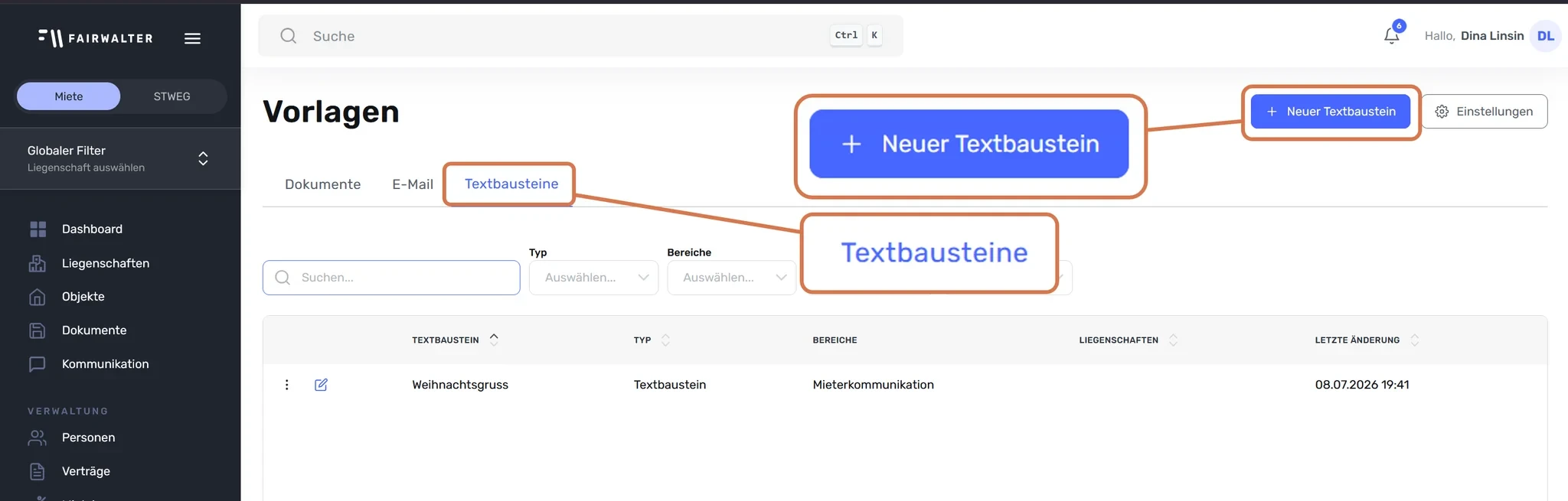Open the Dokumente tab under Vorlagen
Image resolution: width=1568 pixels, height=501 pixels.
(322, 184)
